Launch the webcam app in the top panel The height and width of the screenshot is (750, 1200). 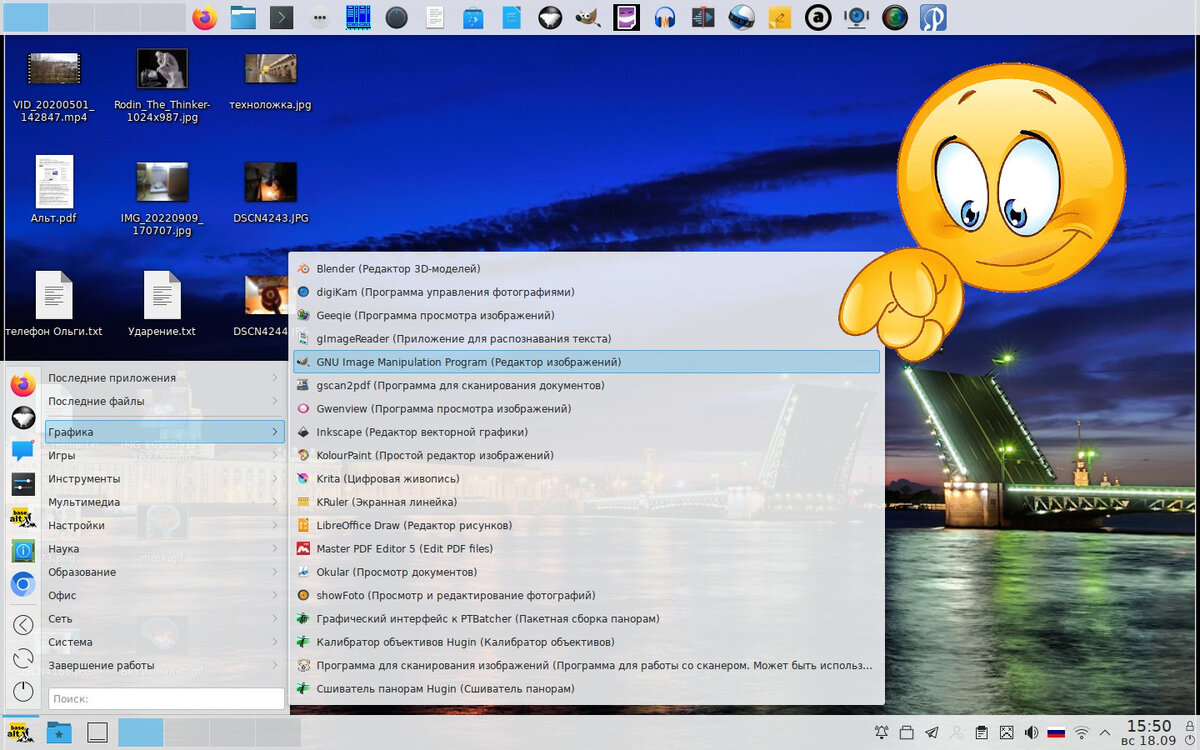pos(856,18)
